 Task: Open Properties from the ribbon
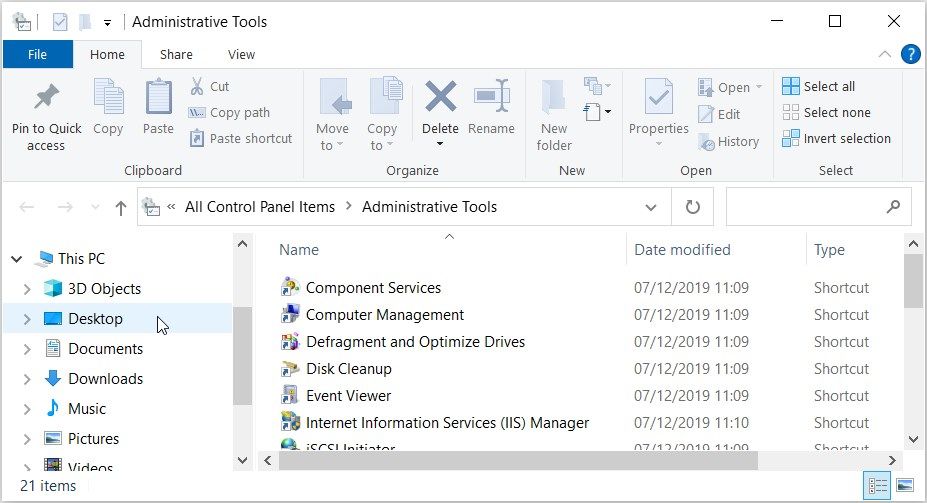point(658,98)
